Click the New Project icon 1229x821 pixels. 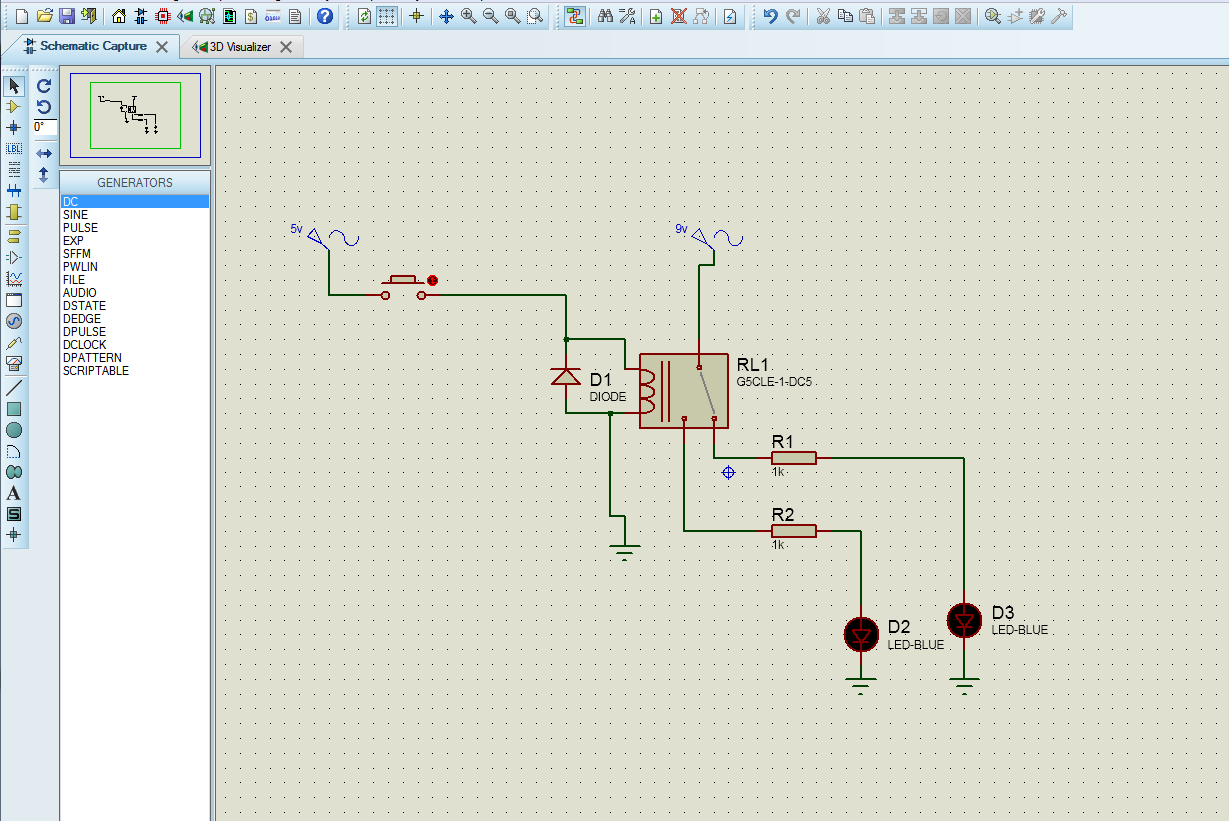[21, 16]
